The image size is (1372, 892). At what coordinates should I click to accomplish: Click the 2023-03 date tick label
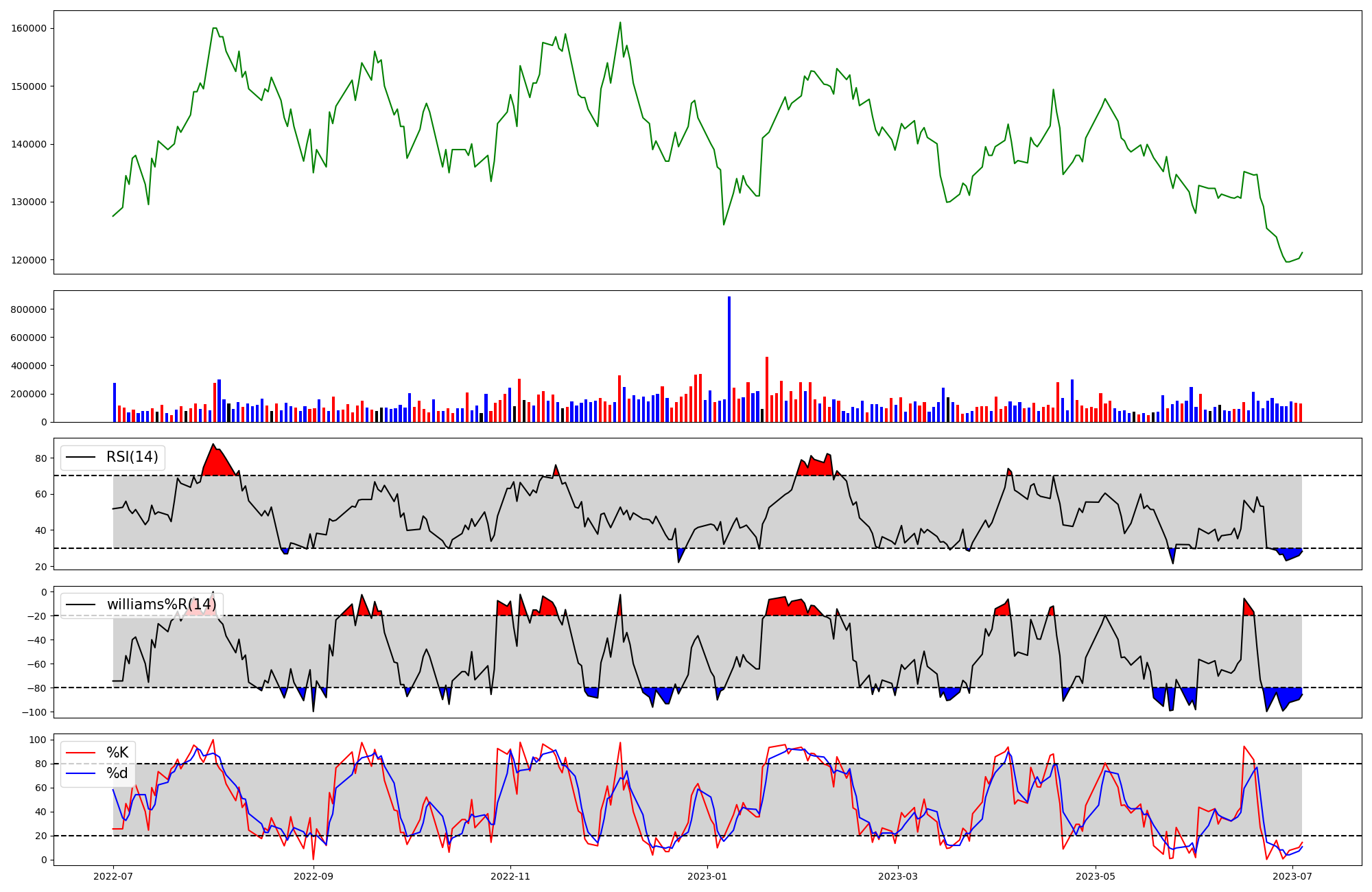[x=898, y=876]
